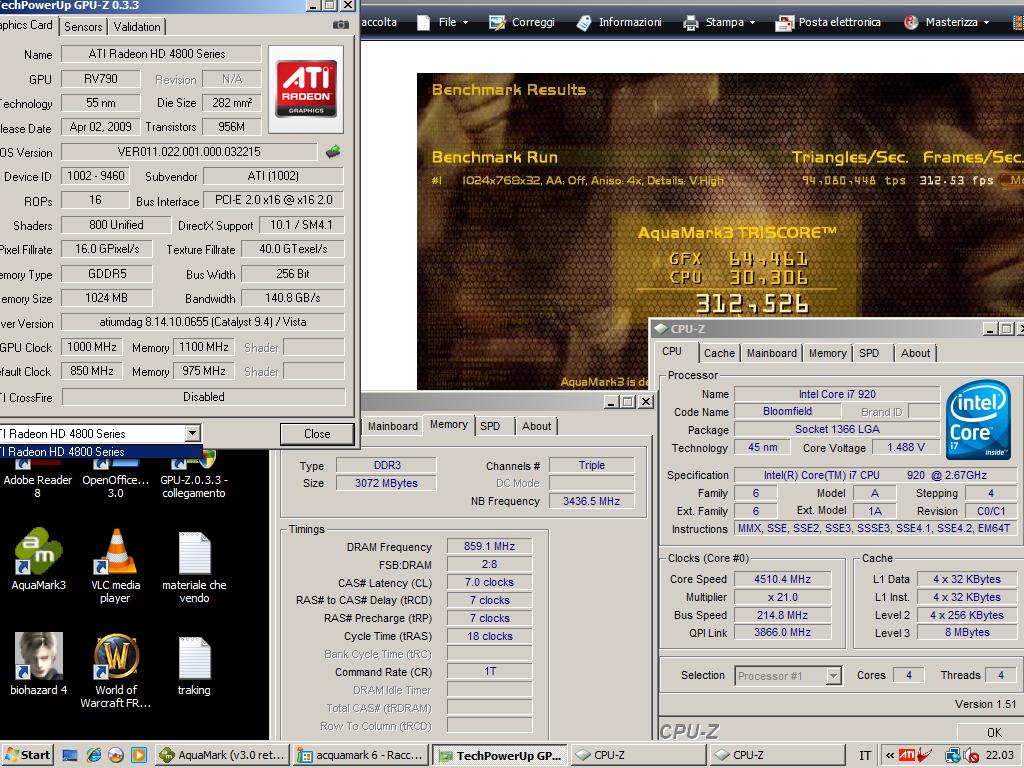Click the taskbar clock showing 22.03

coord(999,756)
